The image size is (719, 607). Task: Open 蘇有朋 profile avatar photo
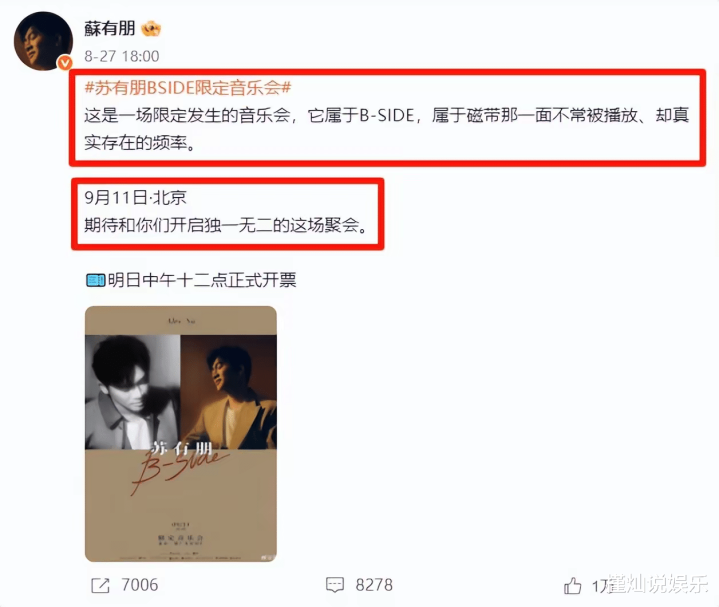(x=43, y=41)
